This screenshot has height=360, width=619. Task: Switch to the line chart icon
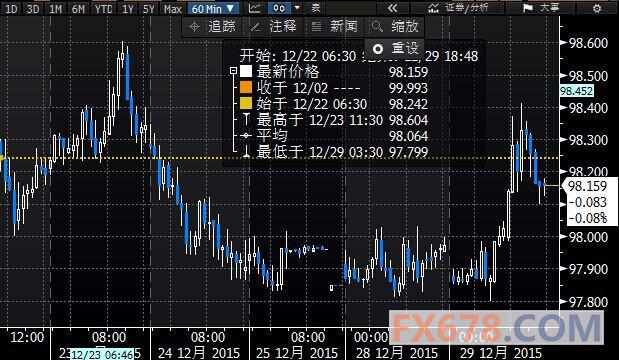255,8
